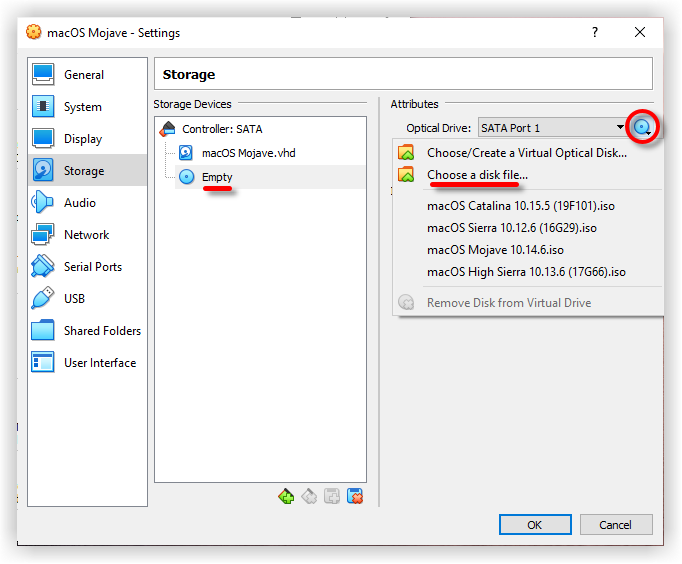The width and height of the screenshot is (682, 564).
Task: Open the Network settings category
Action: click(87, 235)
